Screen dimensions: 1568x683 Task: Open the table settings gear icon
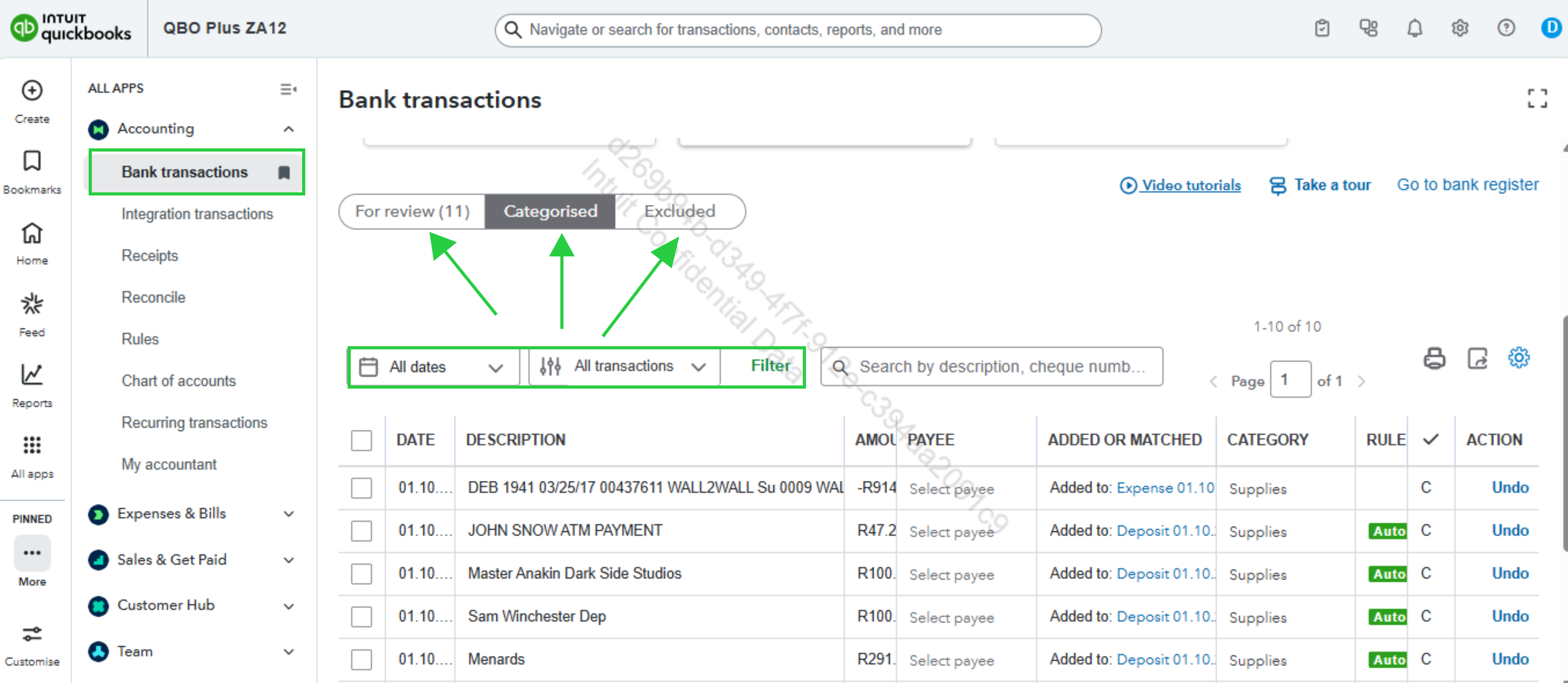tap(1518, 358)
